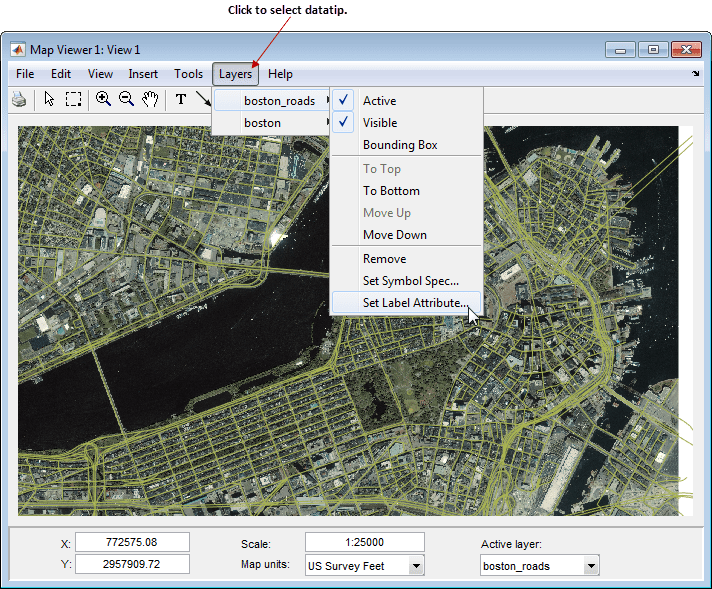Toggle the Active check for boston_roads
The width and height of the screenshot is (712, 589).
click(379, 101)
